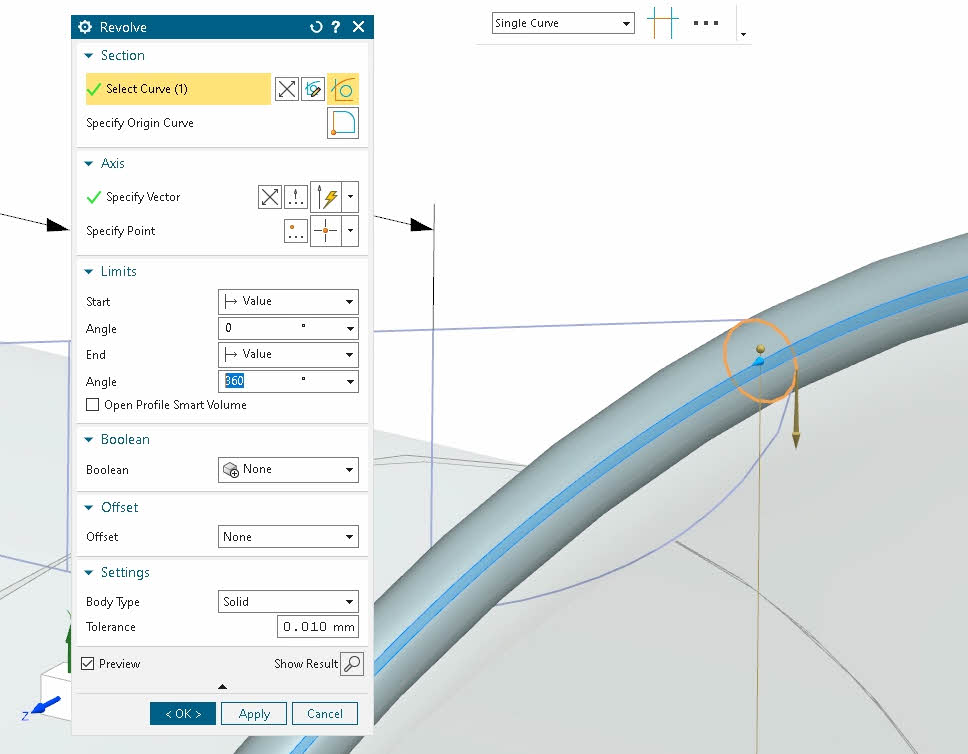Open the Point Dialog icon
The height and width of the screenshot is (754, 968).
pos(296,231)
